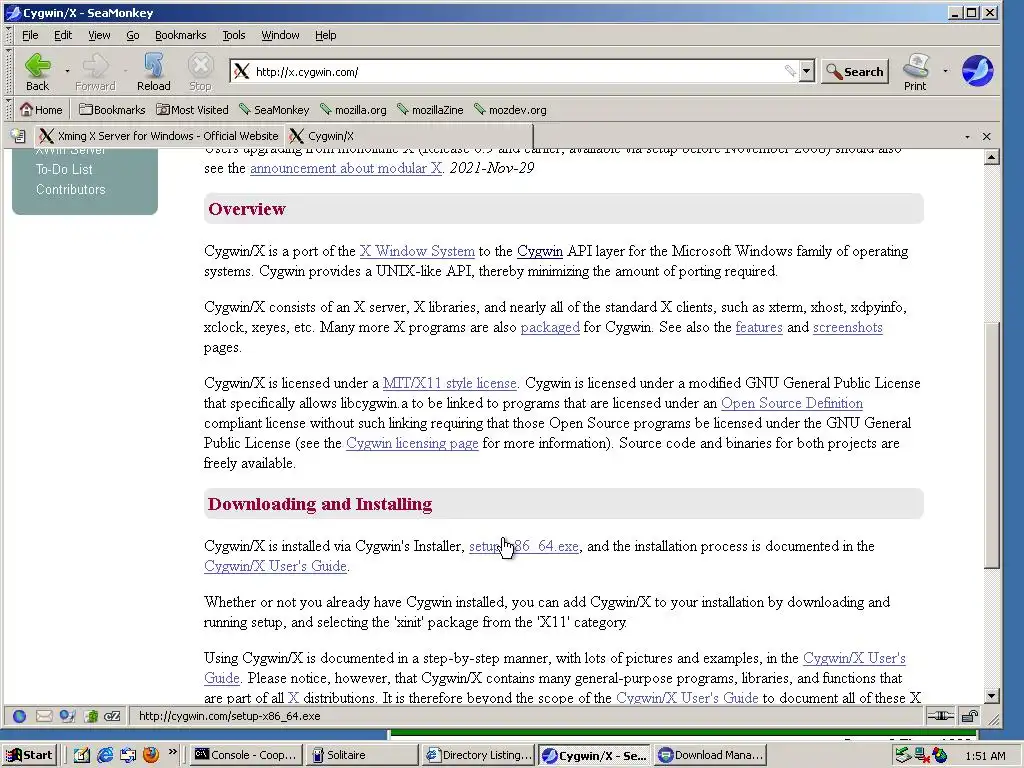
Task: Expand the quick launch overflow chevron
Action: (x=172, y=752)
